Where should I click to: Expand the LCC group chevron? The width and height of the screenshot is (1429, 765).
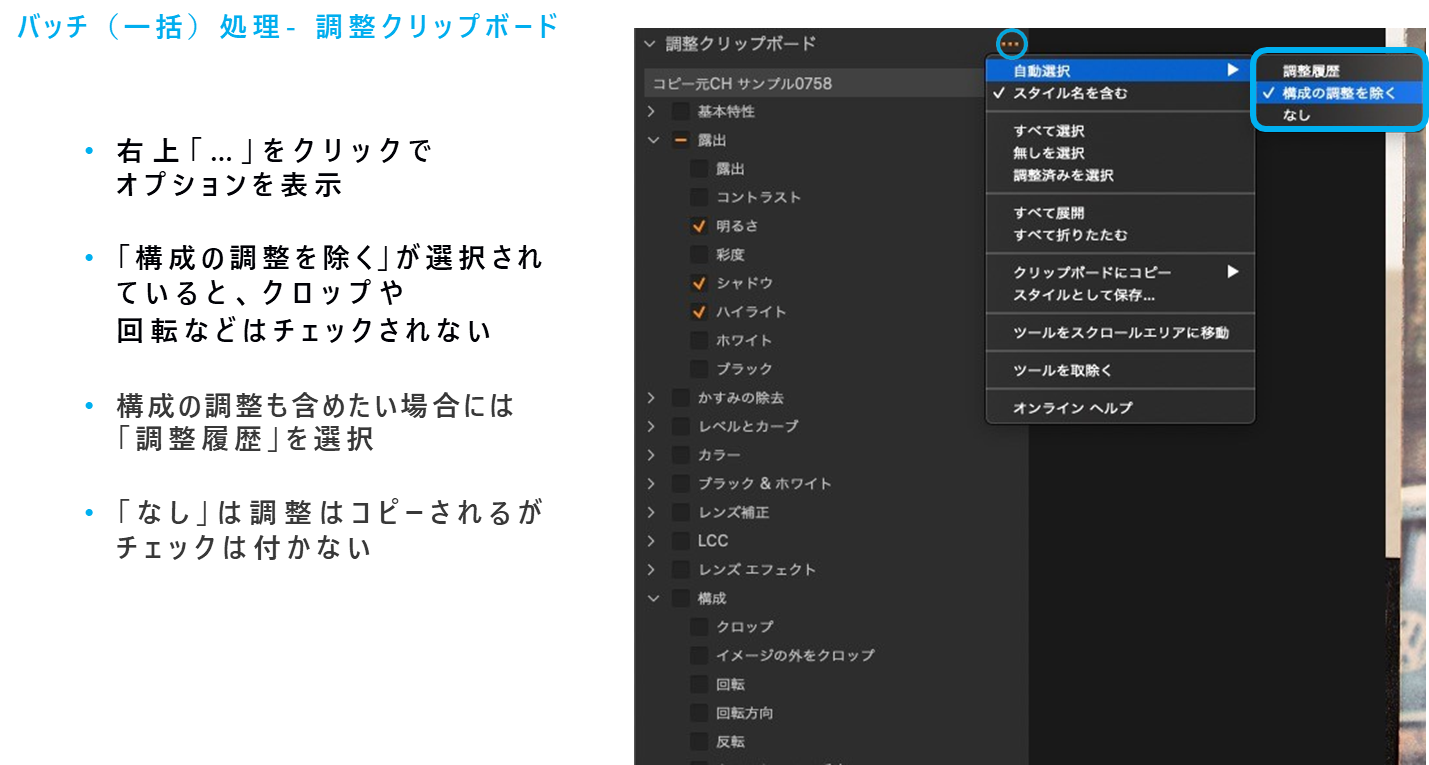pos(651,541)
